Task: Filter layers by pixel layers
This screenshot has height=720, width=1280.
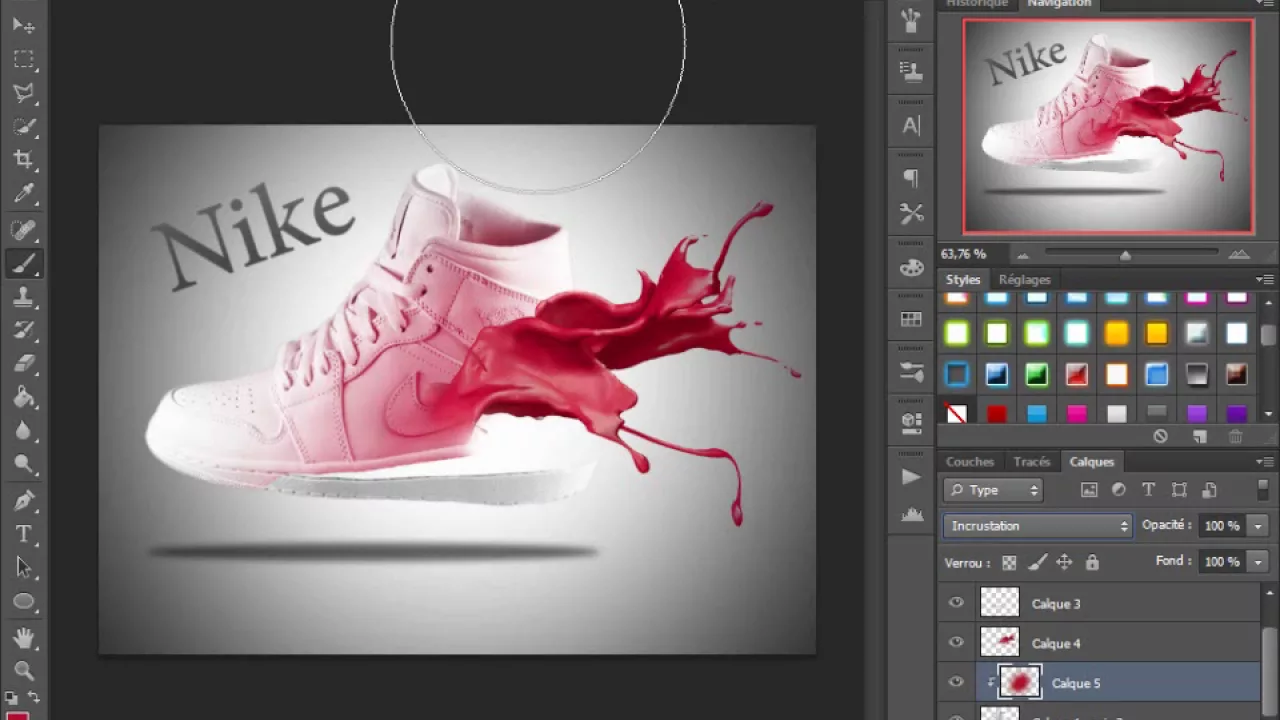Action: [1089, 490]
